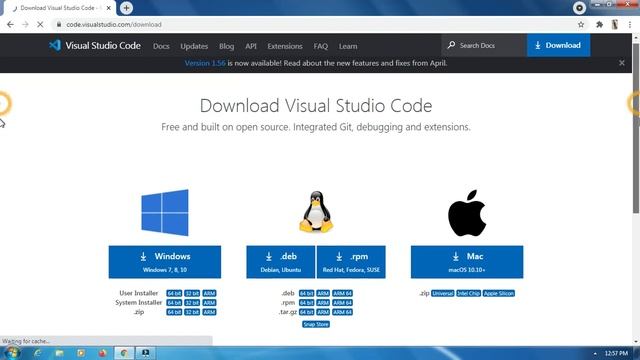Select the Download Visual Studio Code tab
This screenshot has width=640, height=360.
[x=59, y=8]
